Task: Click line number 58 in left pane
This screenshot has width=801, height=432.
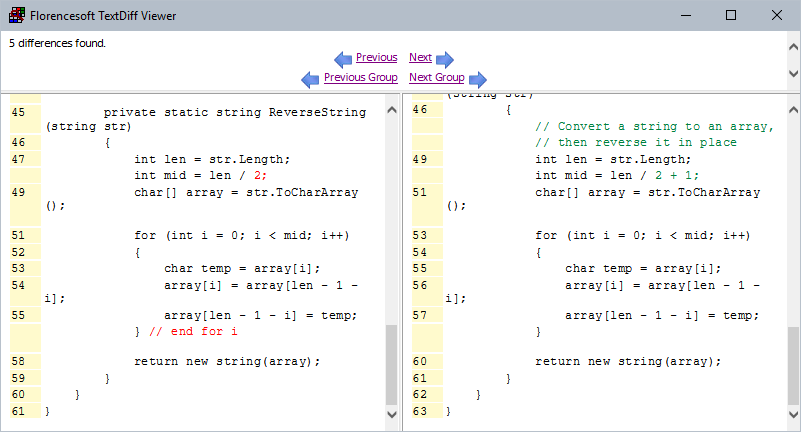Action: (x=18, y=361)
